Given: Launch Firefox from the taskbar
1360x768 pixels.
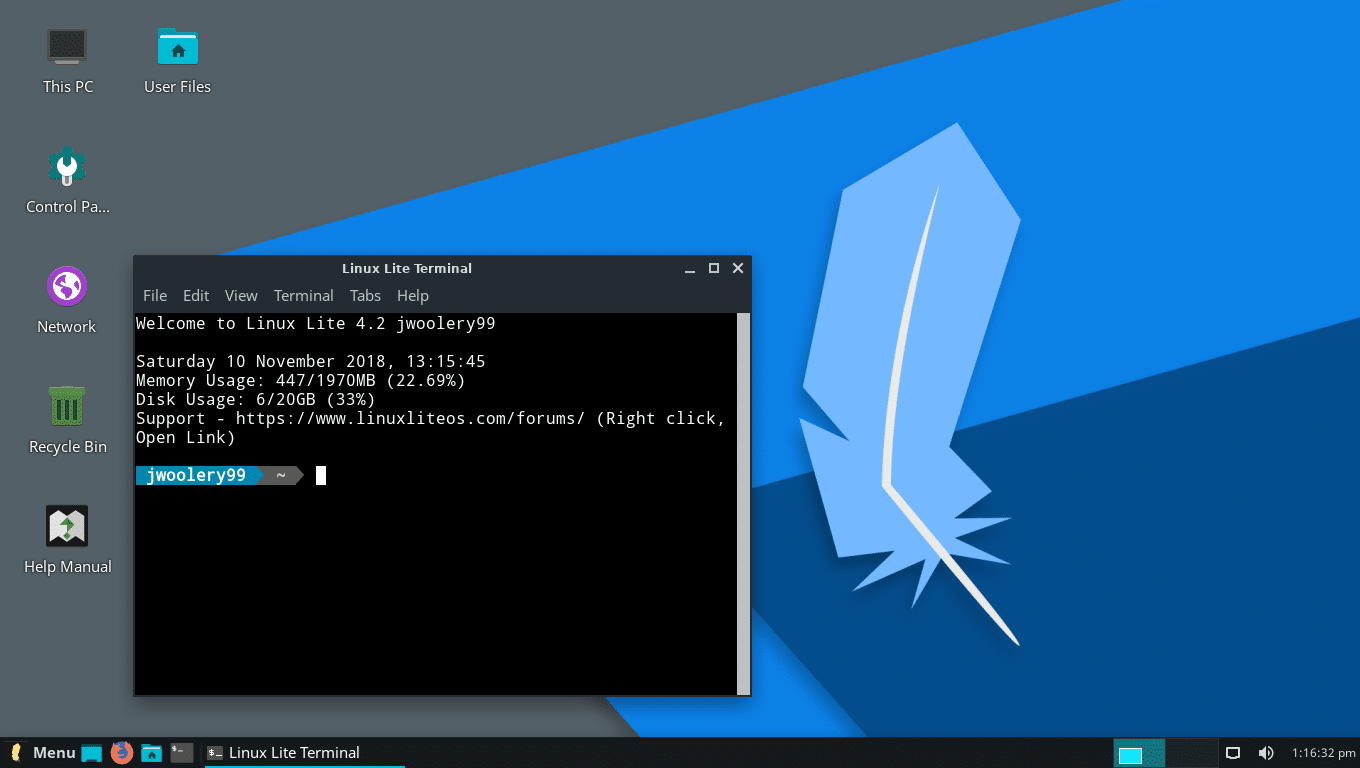Looking at the screenshot, I should pos(122,753).
